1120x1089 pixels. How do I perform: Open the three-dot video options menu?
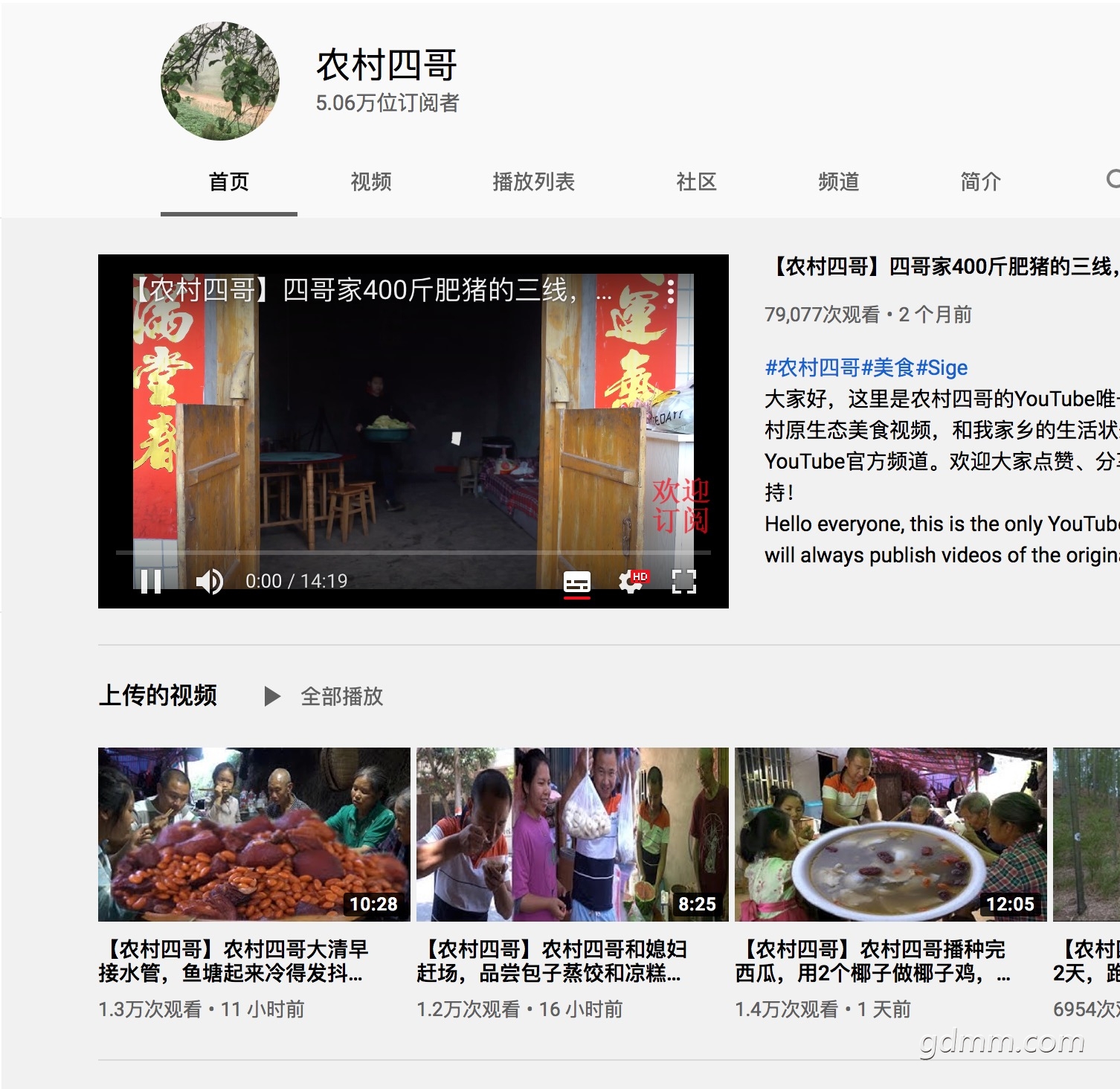[671, 291]
